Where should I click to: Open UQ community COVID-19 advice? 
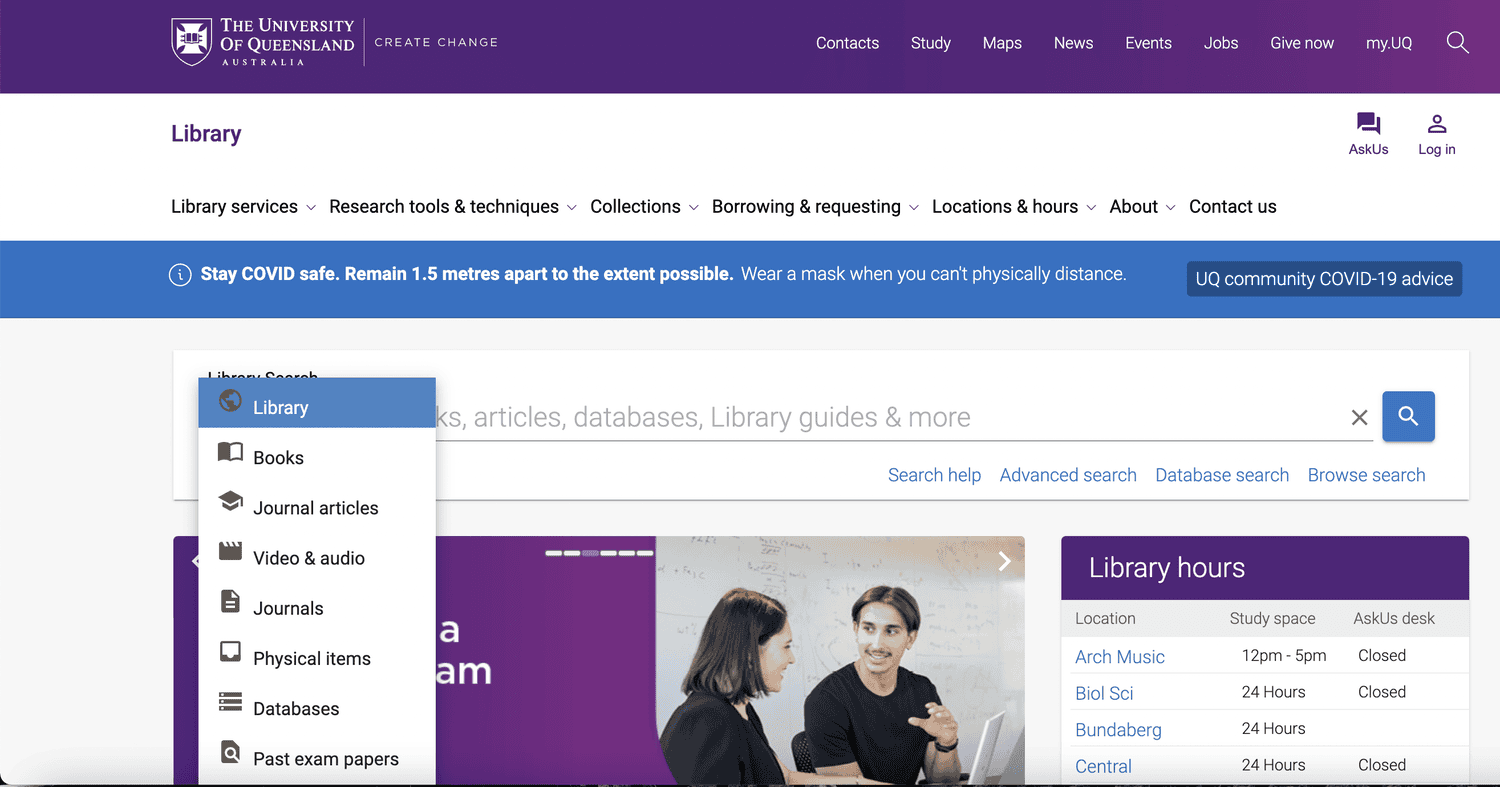click(1324, 279)
